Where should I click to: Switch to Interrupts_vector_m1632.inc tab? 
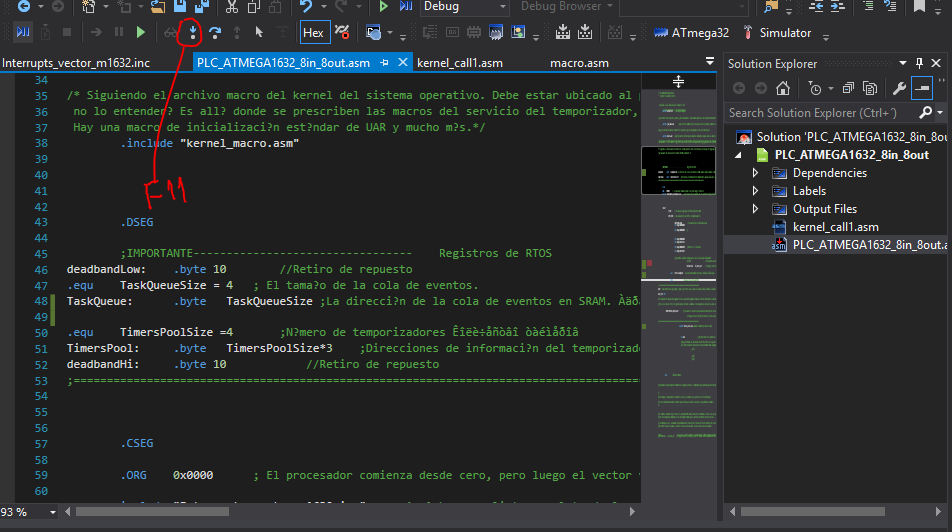point(76,63)
